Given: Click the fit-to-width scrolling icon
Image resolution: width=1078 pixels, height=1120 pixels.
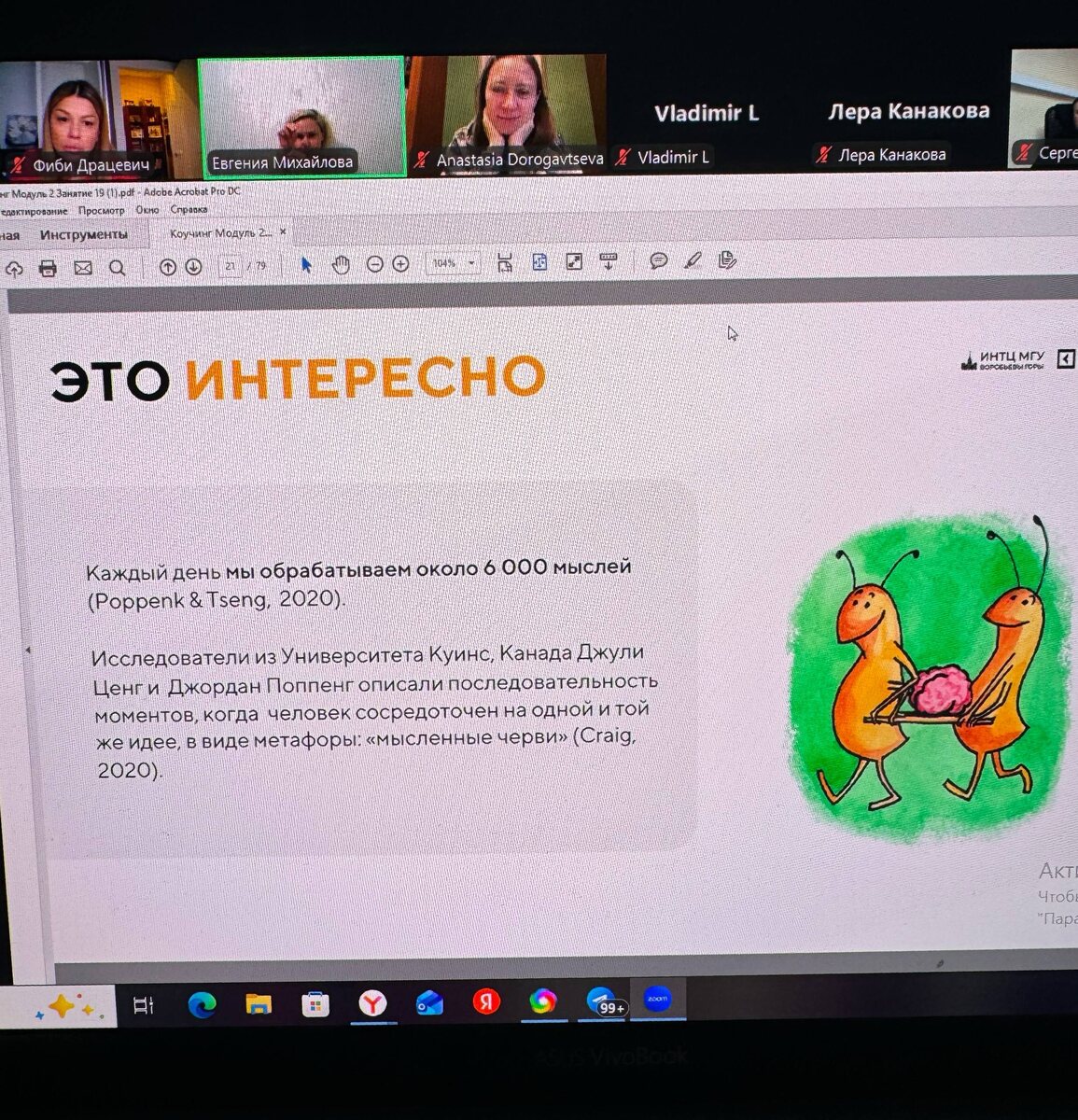Looking at the screenshot, I should tap(505, 263).
